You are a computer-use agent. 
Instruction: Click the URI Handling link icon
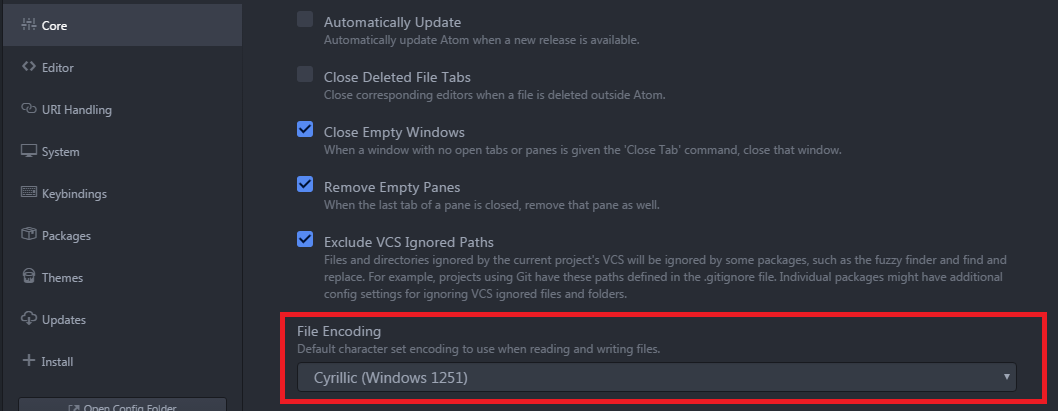click(x=28, y=109)
